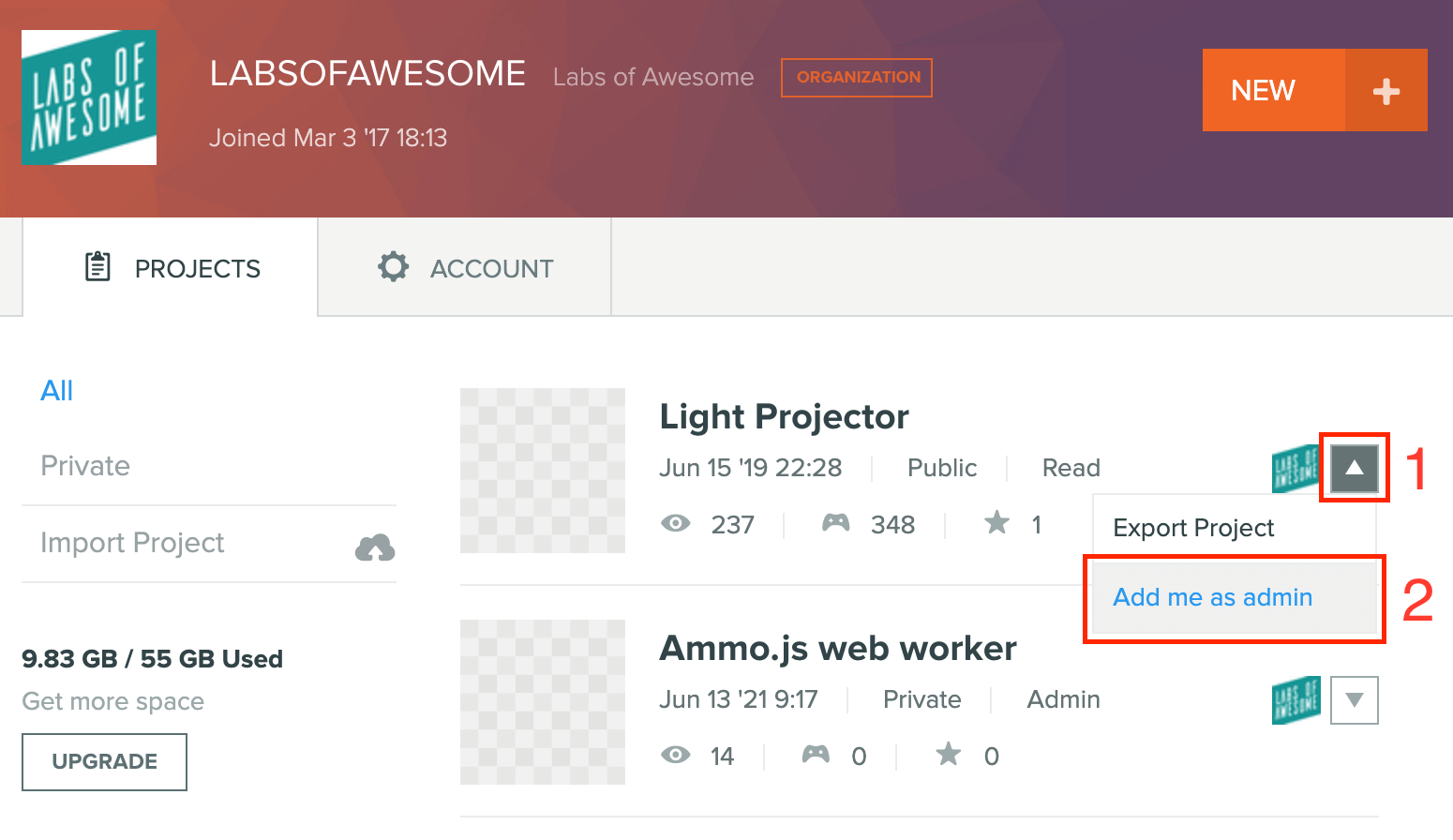Click the cloud upload icon beside Import Project
Image resolution: width=1453 pixels, height=840 pixels.
point(375,547)
